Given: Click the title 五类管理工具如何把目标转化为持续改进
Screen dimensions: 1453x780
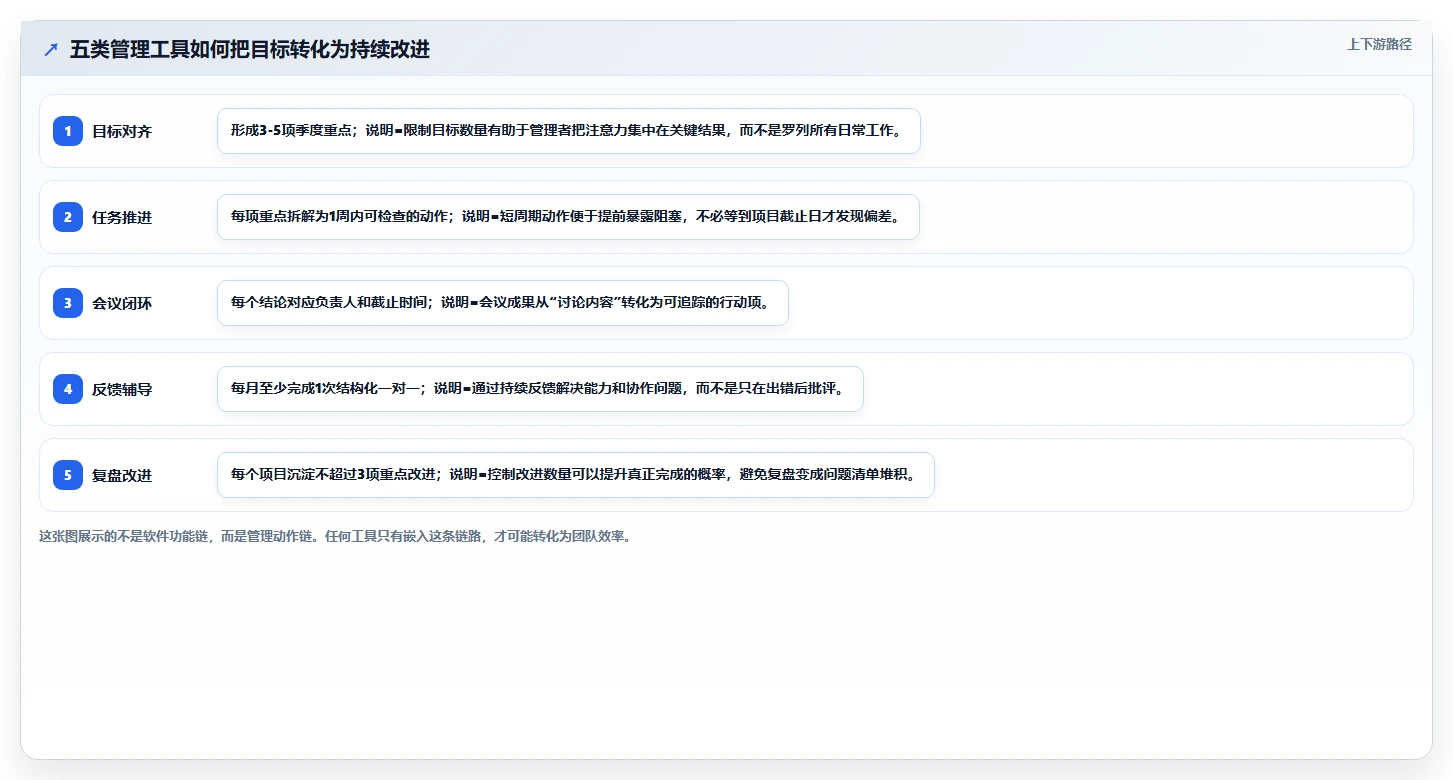Looking at the screenshot, I should [x=250, y=50].
